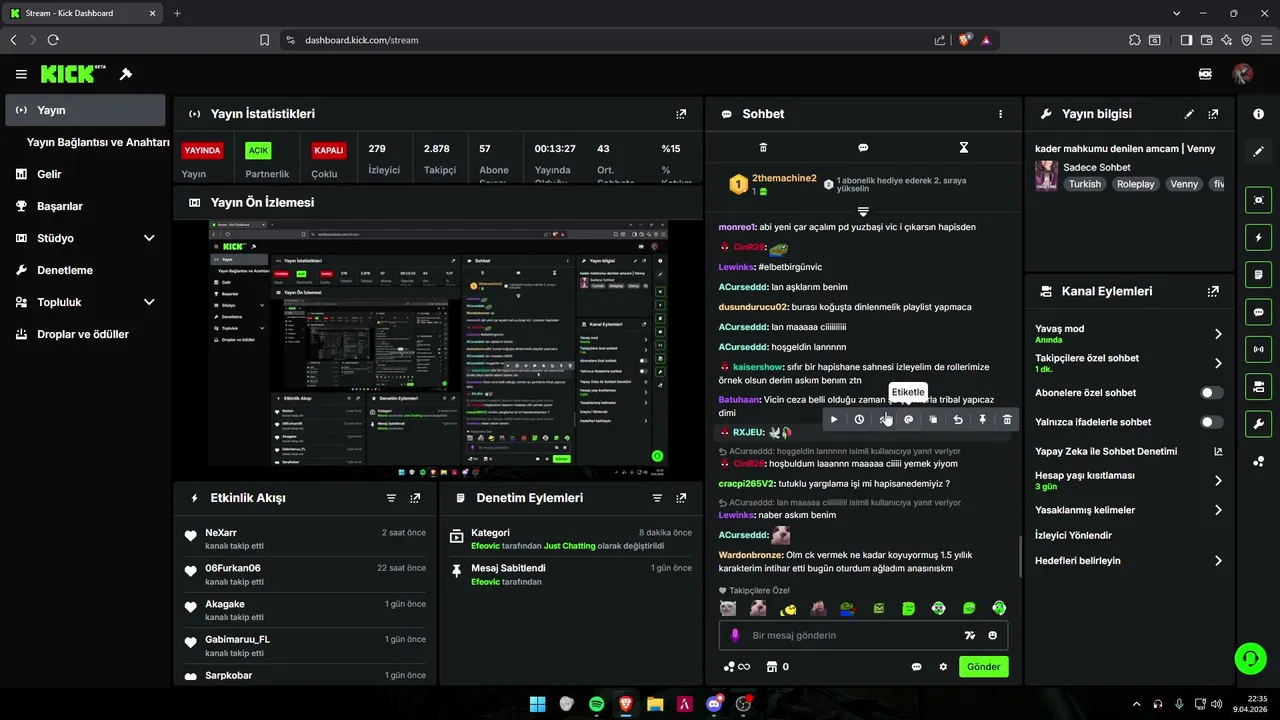
Task: Expand Takipçilere özel sohbet options
Action: coord(1218,363)
